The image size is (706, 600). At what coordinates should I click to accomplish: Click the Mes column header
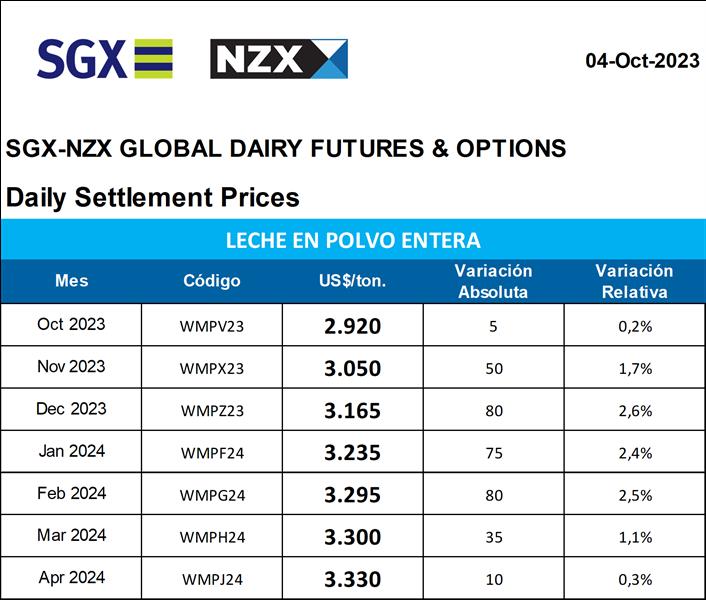[x=71, y=281]
